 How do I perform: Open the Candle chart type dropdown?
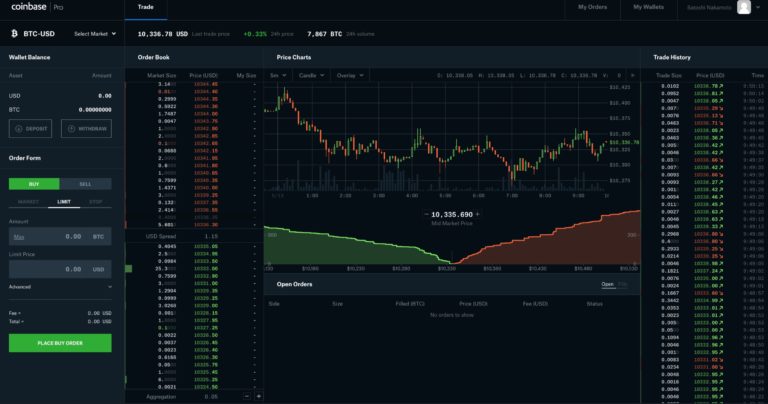click(312, 75)
